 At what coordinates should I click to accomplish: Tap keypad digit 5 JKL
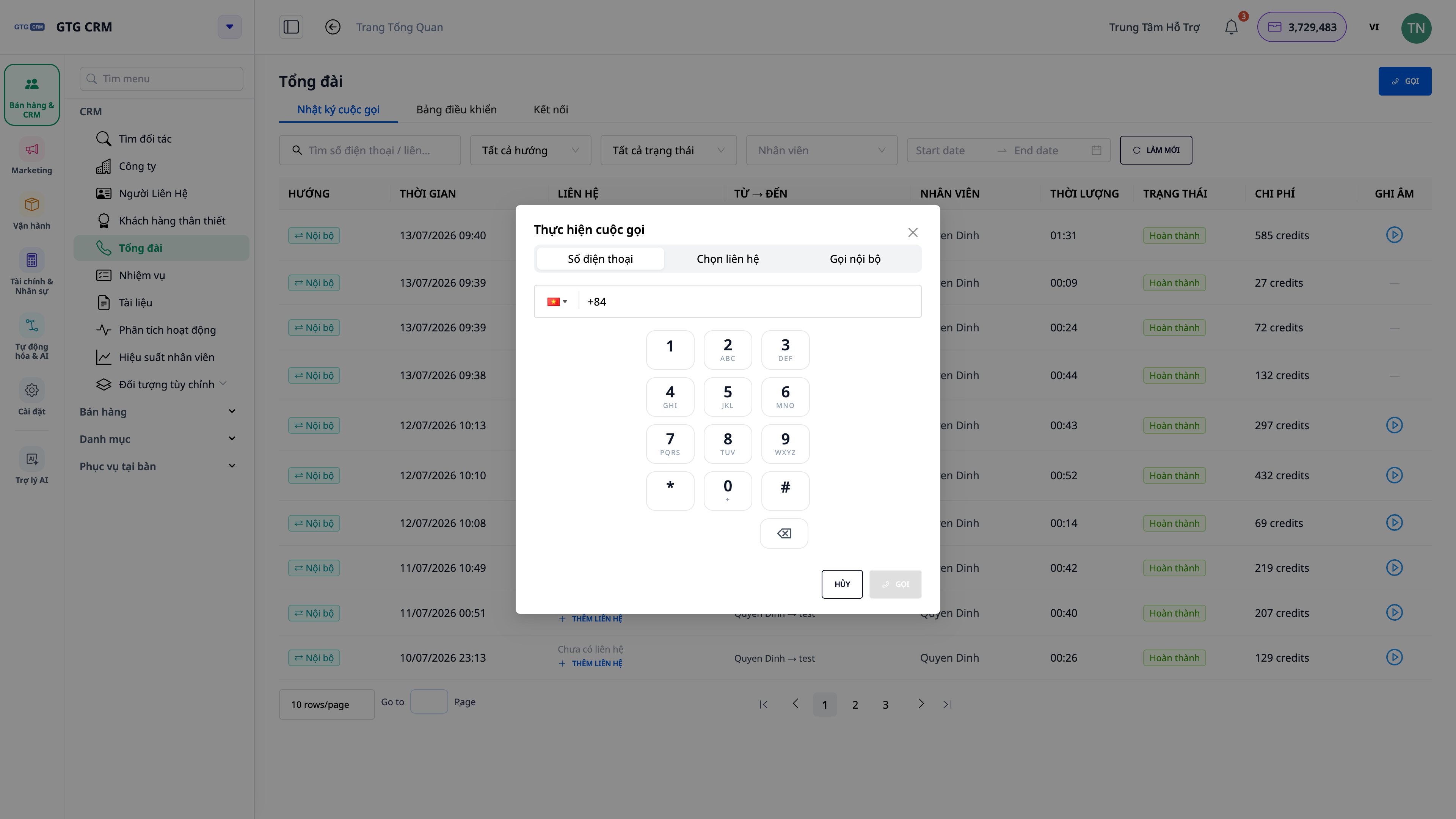[x=728, y=397]
